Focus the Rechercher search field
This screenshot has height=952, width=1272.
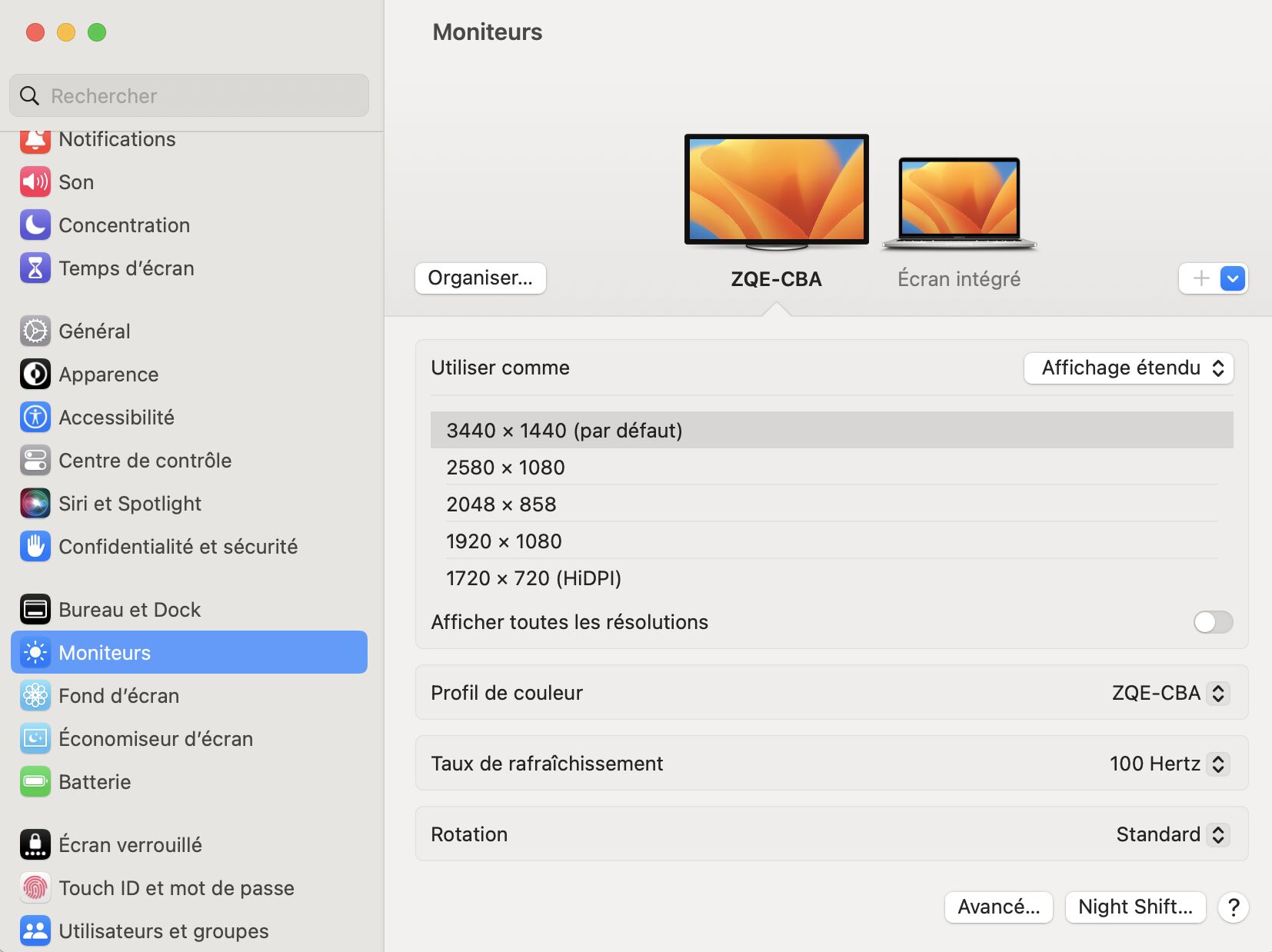[x=189, y=96]
